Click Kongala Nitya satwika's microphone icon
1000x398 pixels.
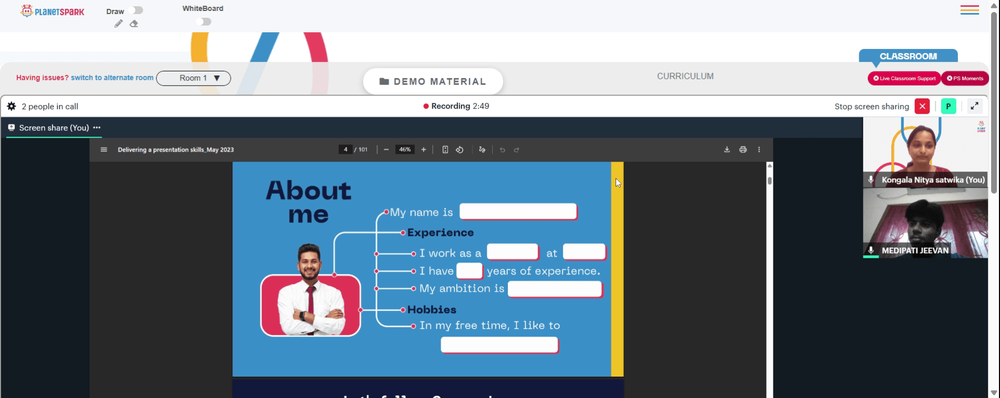point(871,181)
